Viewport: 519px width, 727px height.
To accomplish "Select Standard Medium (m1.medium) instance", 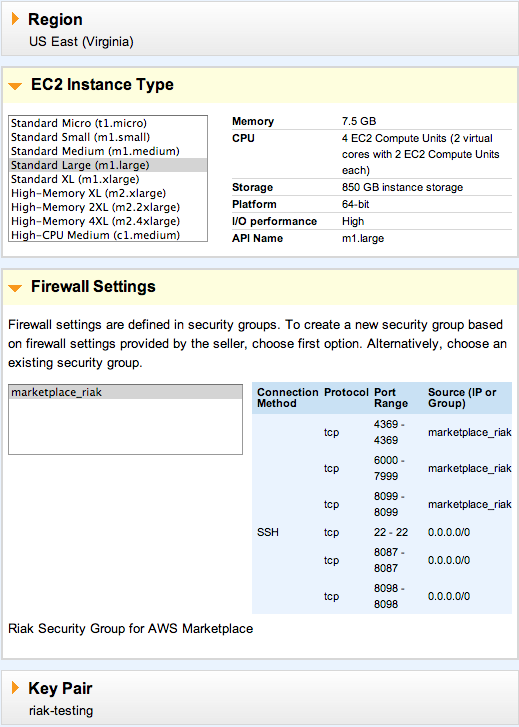I will tap(108, 151).
